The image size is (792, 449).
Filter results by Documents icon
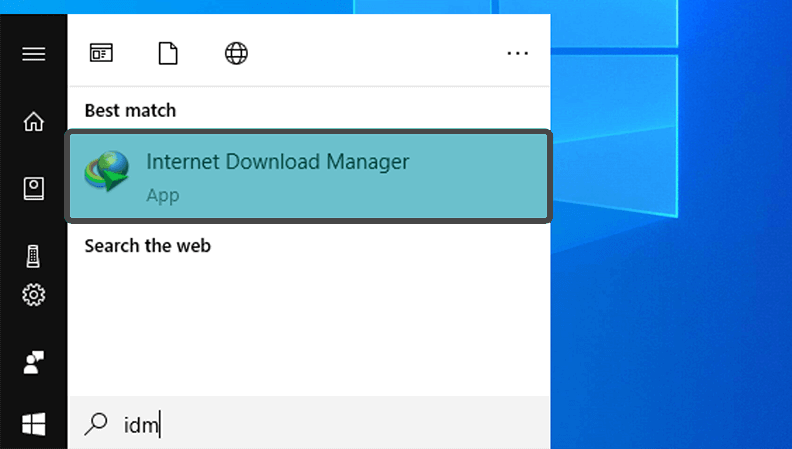[168, 53]
